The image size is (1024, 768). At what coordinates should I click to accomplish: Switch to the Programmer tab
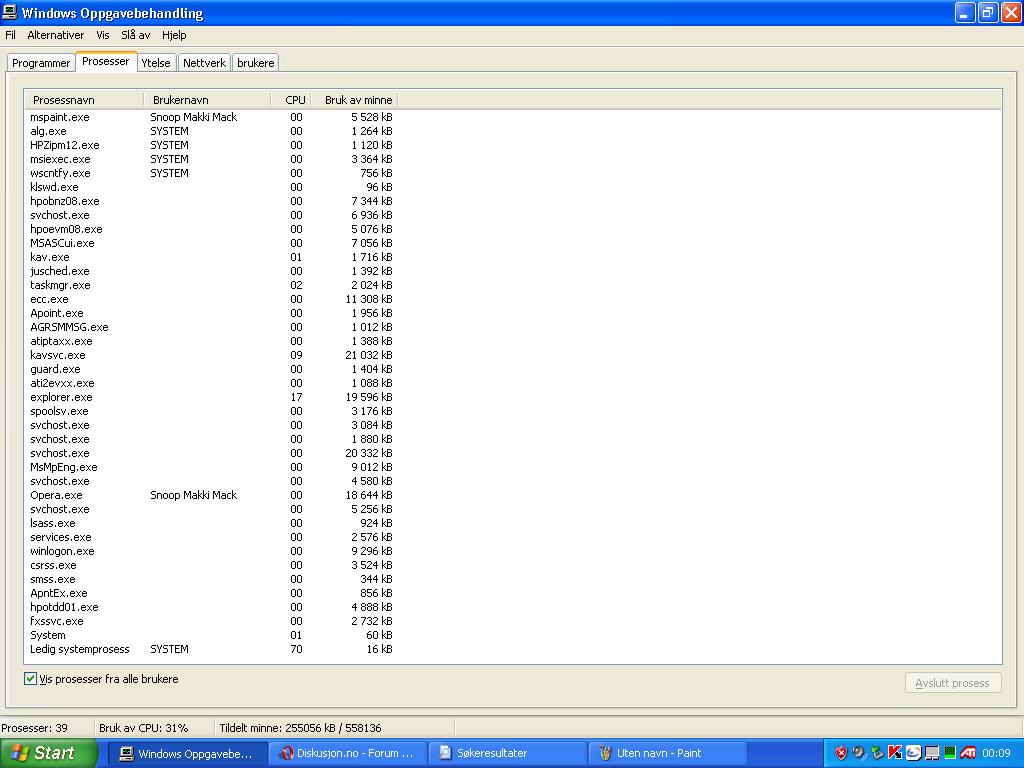[x=41, y=63]
